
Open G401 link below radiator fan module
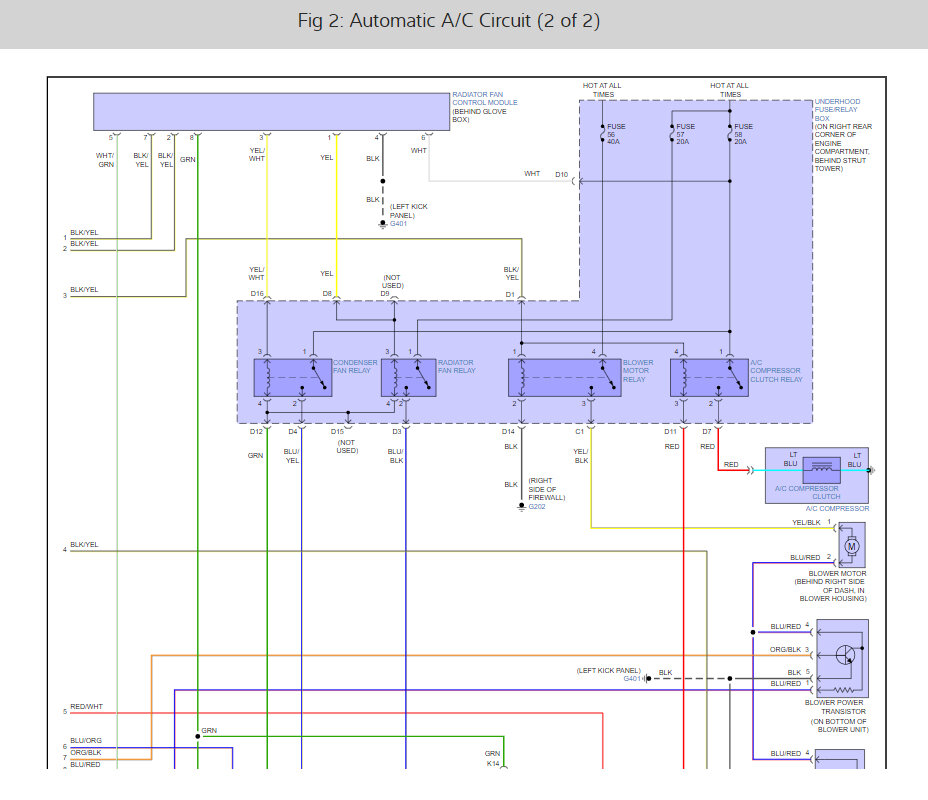click(398, 224)
